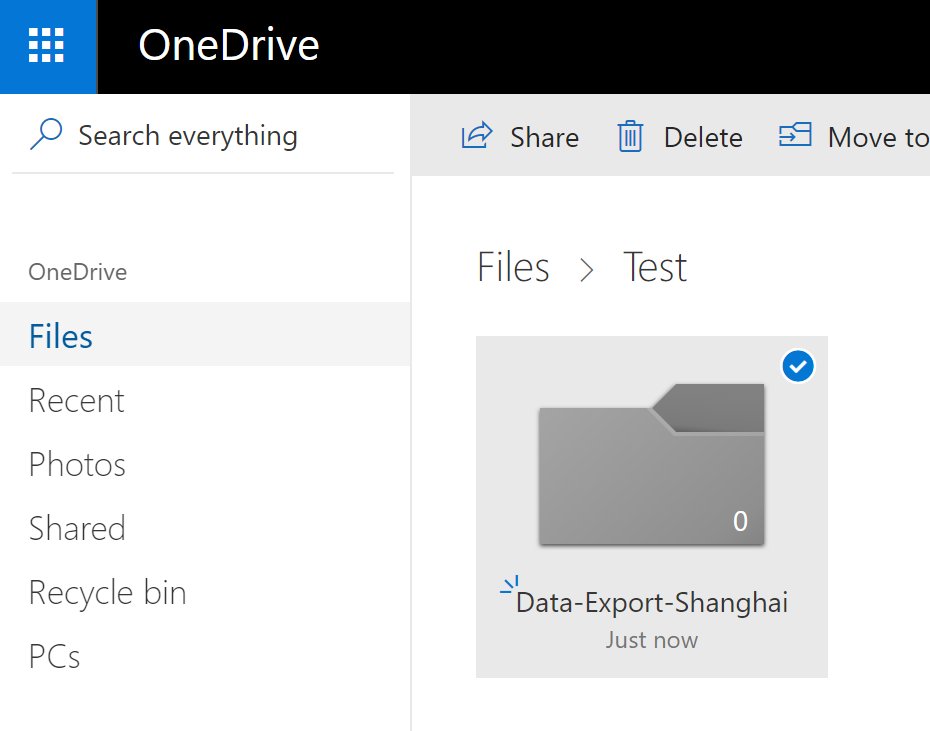Go to Files in the breadcrumb path
Image resolution: width=930 pixels, height=731 pixels.
513,268
